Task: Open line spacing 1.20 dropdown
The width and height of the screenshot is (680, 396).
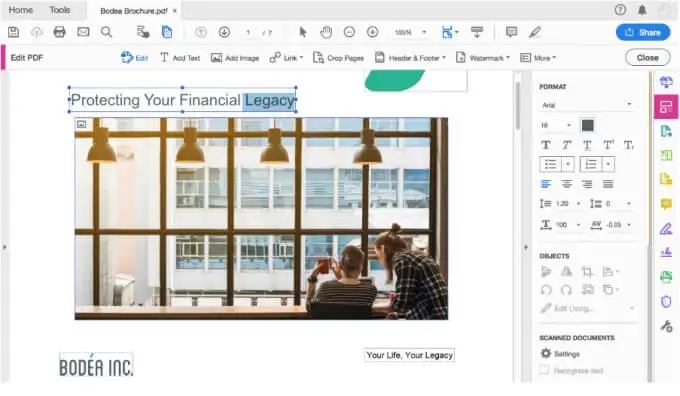Action: [x=578, y=203]
